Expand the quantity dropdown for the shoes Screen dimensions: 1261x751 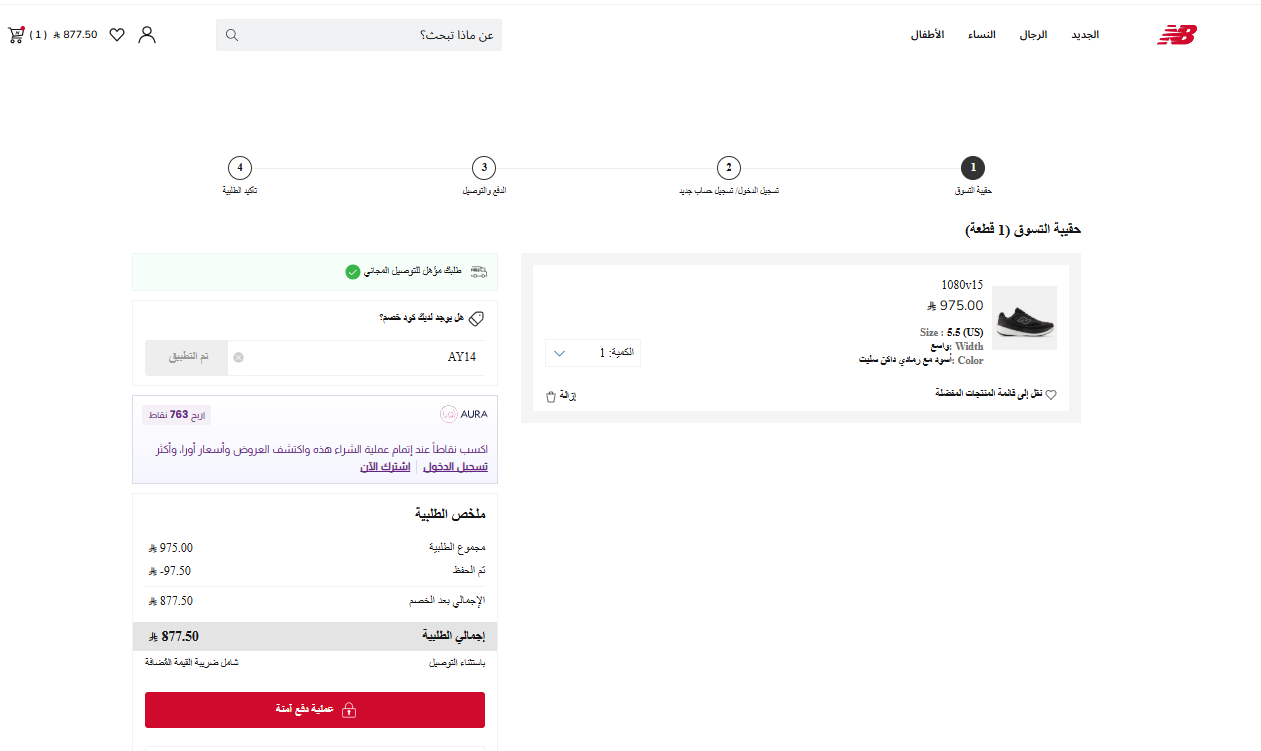tap(560, 352)
